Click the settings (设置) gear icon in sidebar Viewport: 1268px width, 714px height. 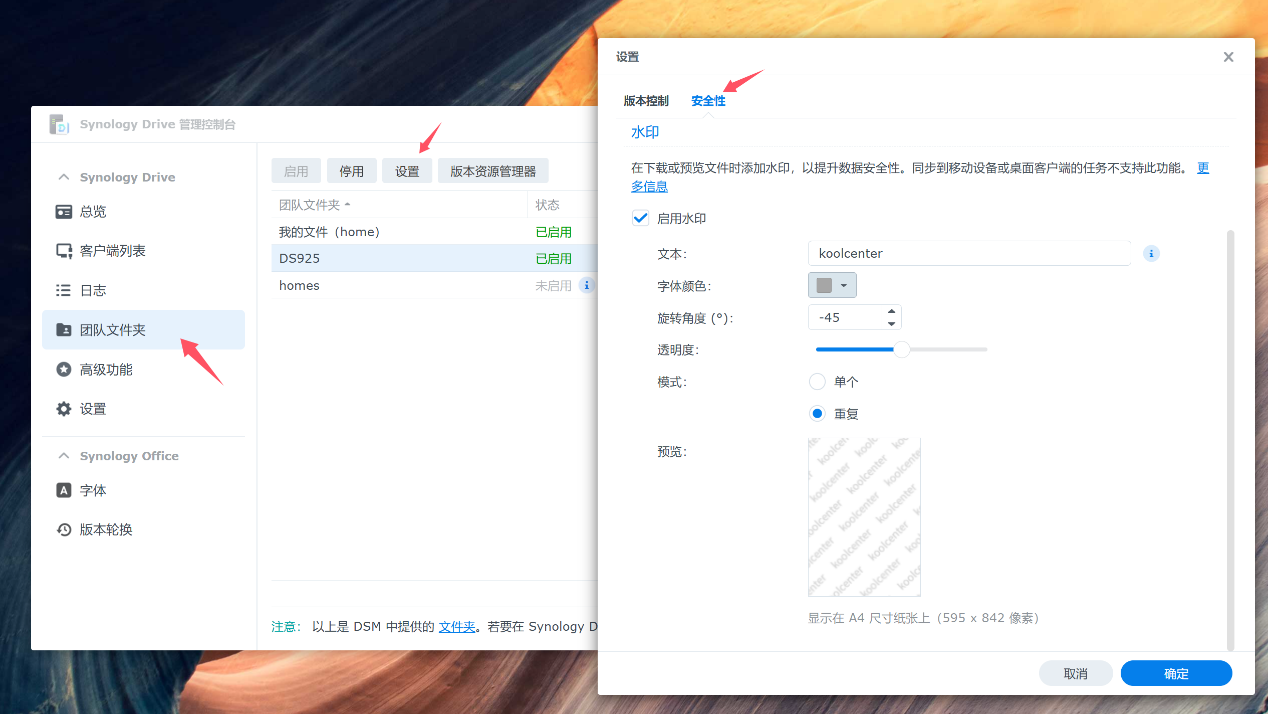point(64,409)
